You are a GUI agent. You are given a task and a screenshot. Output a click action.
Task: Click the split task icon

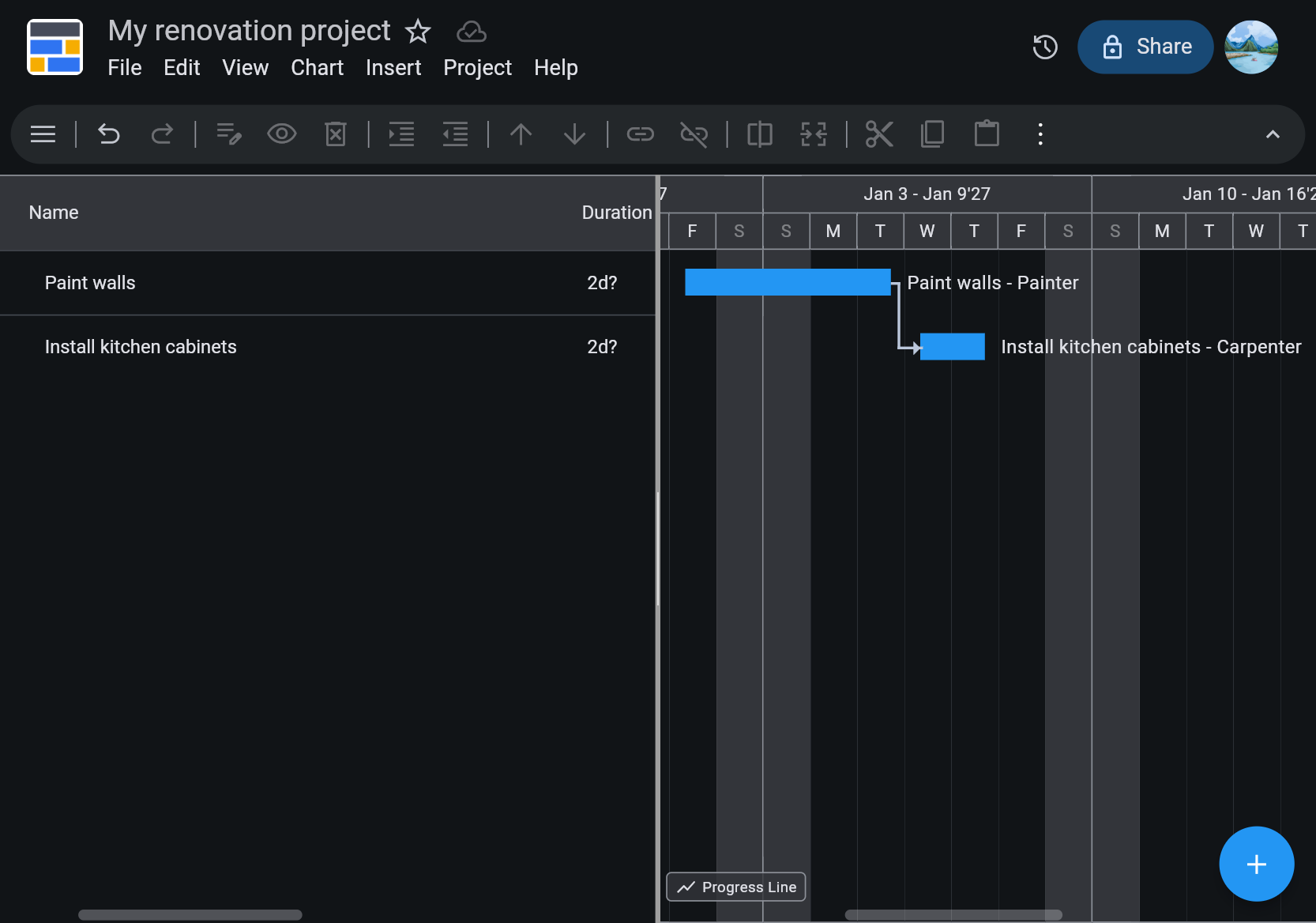759,134
